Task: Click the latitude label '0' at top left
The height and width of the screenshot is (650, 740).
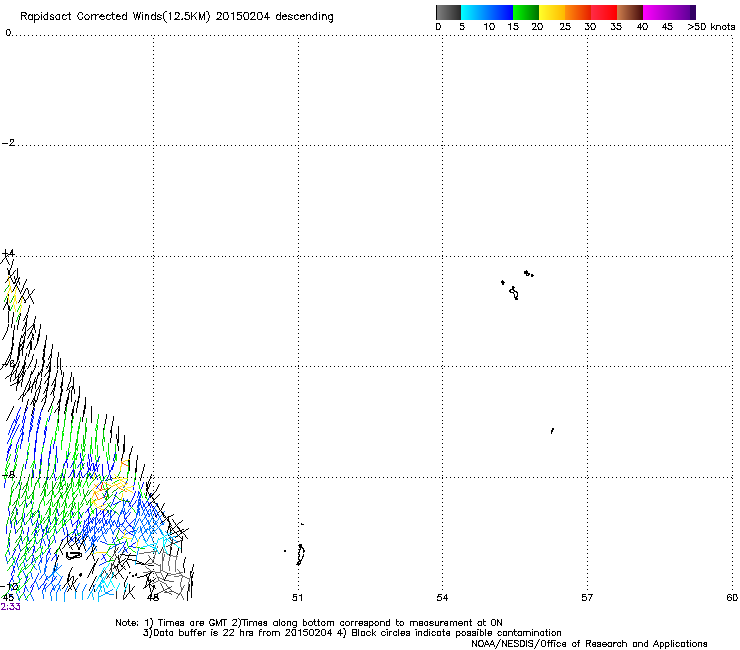Action: click(8, 33)
